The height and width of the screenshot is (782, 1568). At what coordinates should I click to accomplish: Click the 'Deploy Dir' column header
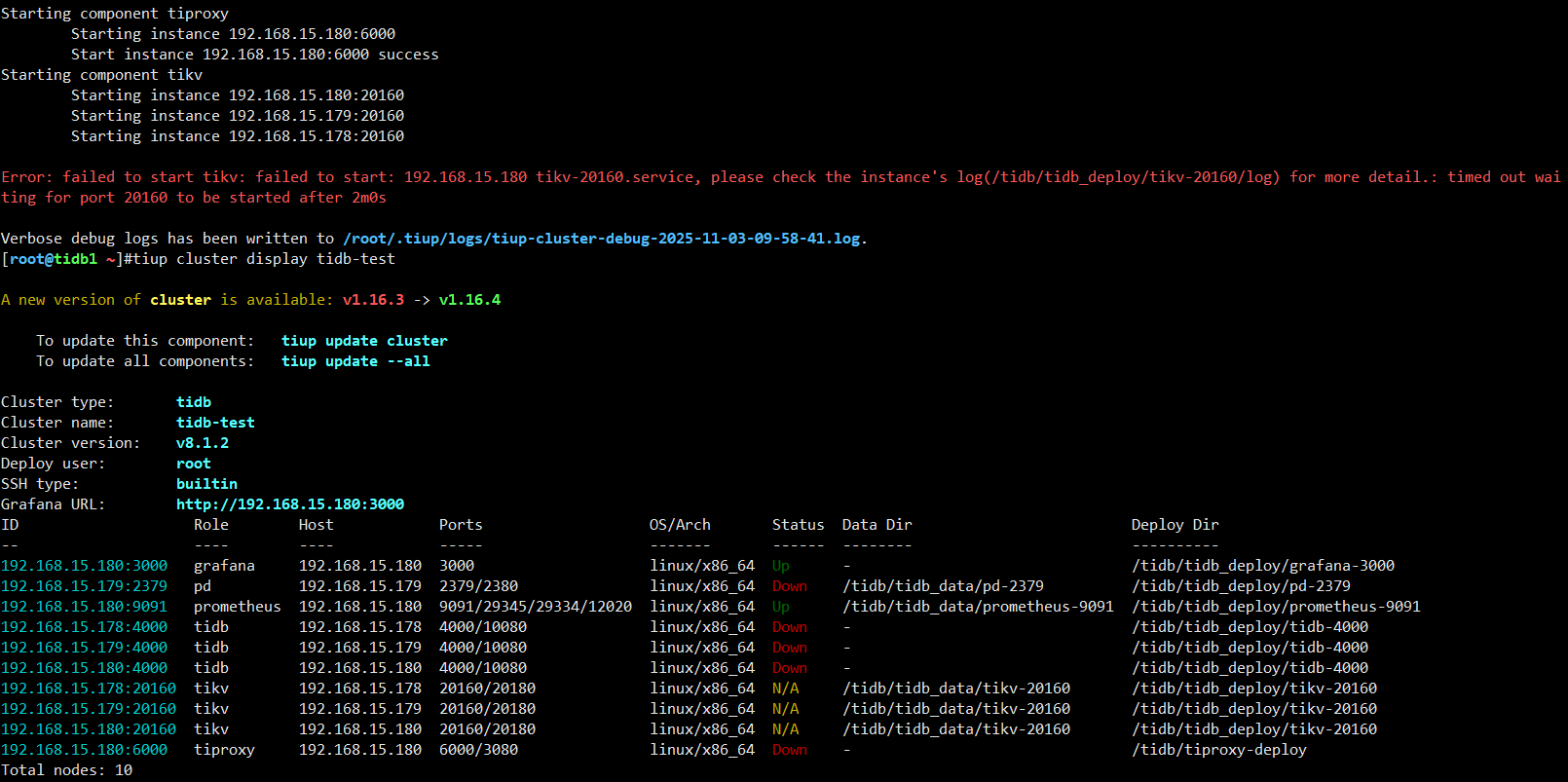[x=1175, y=525]
